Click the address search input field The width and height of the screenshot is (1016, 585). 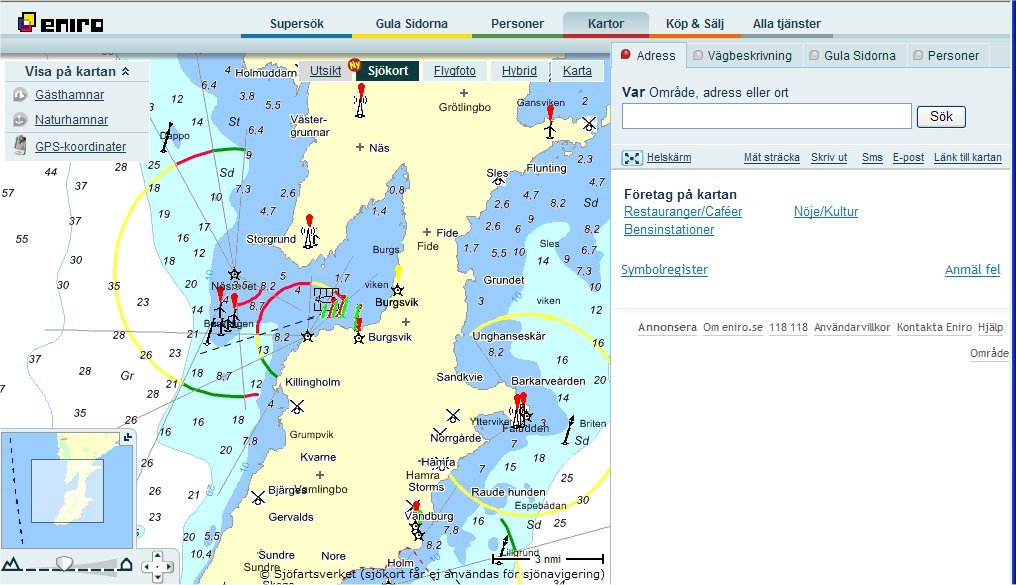pos(766,117)
